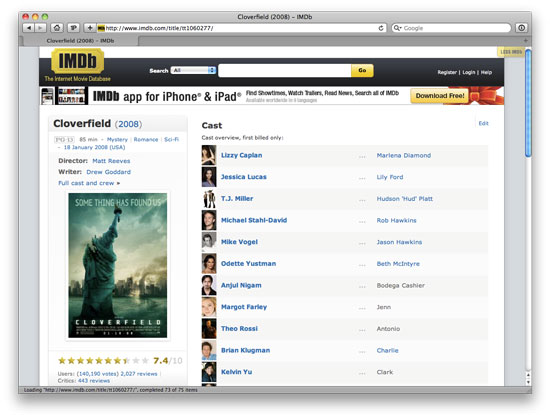Open Margot Farley's headshot thumbnail

pyautogui.click(x=209, y=307)
